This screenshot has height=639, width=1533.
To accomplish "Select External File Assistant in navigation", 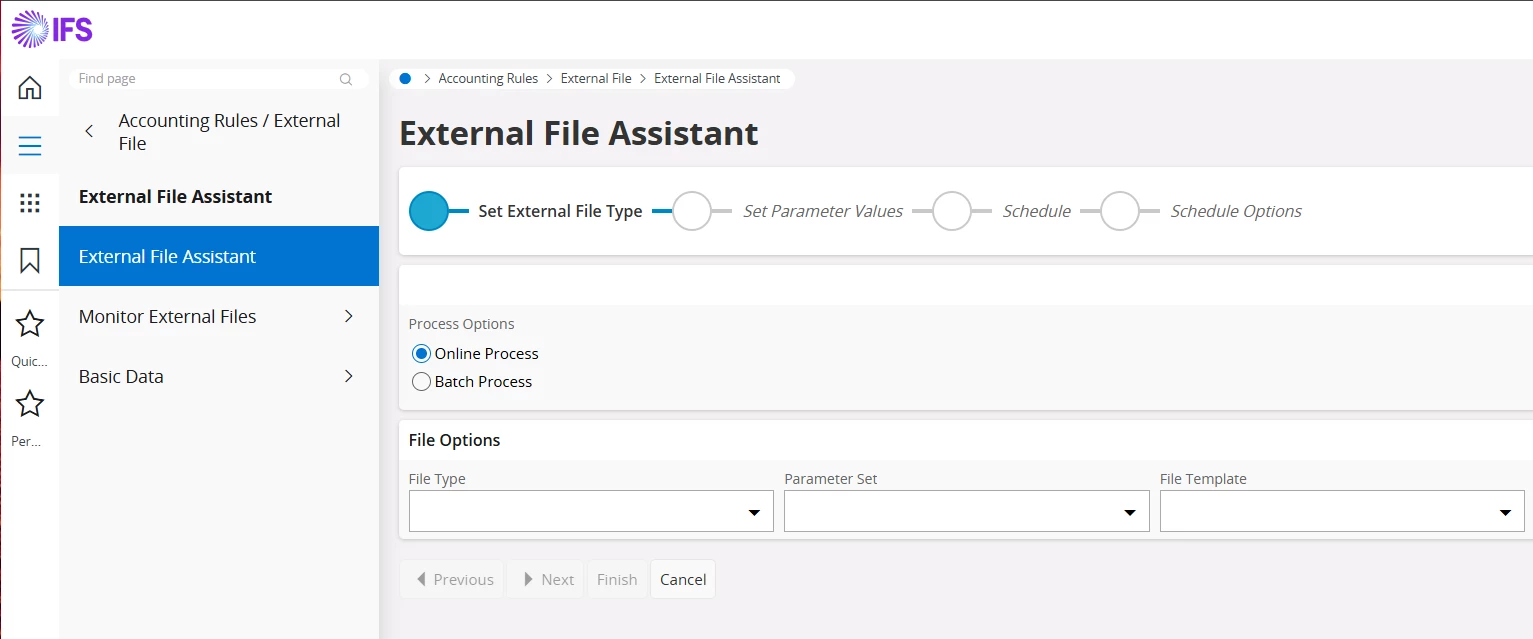I will click(x=219, y=256).
